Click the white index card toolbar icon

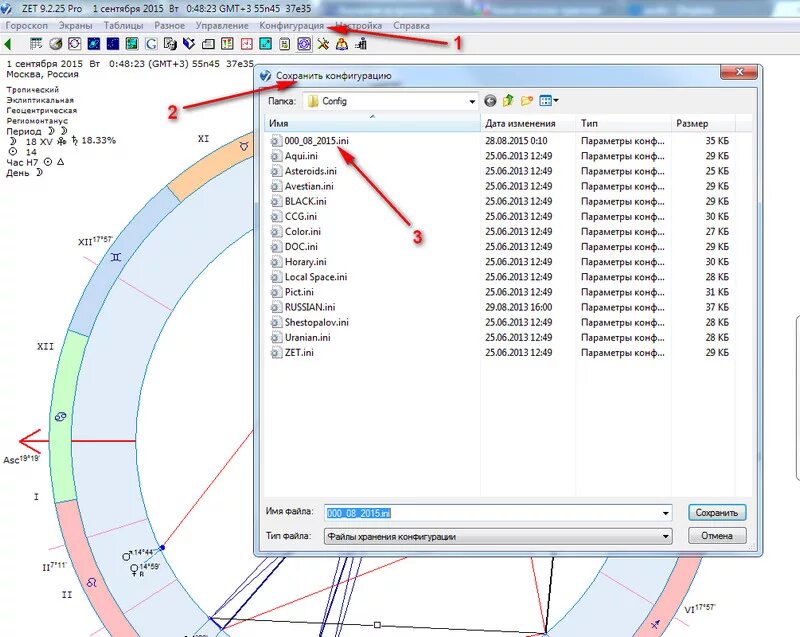coord(208,44)
